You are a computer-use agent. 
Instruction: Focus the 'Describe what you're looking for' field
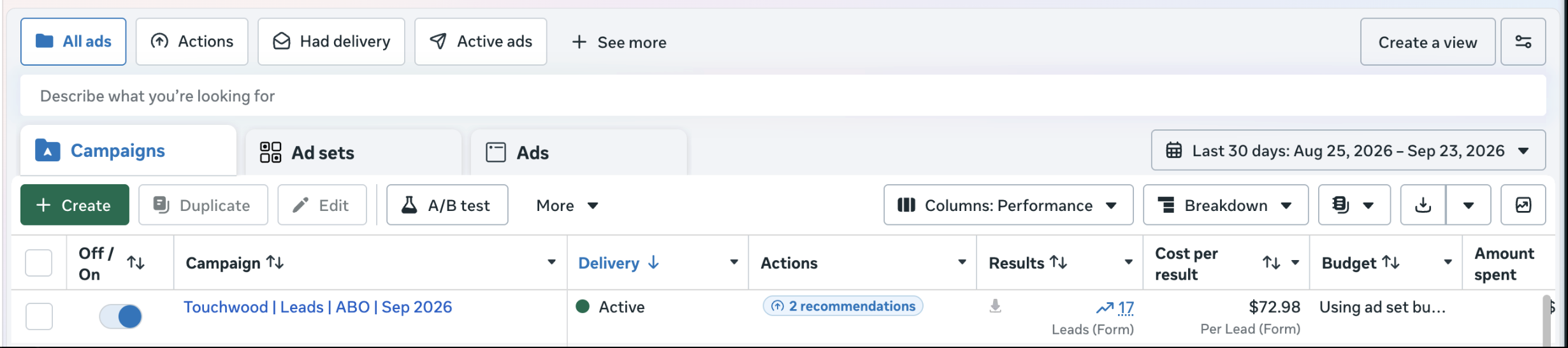click(x=783, y=96)
